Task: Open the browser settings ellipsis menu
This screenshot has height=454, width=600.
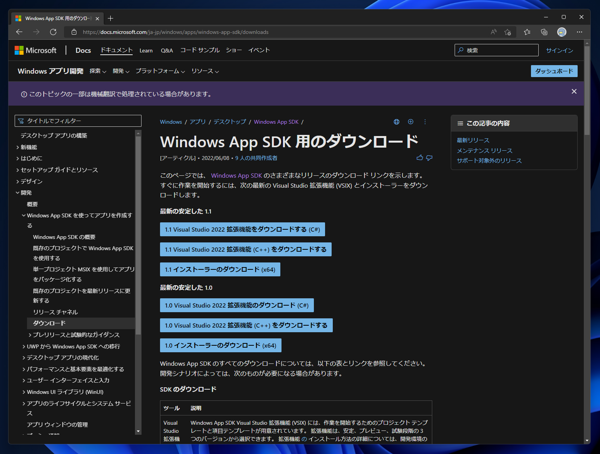Action: [579, 32]
